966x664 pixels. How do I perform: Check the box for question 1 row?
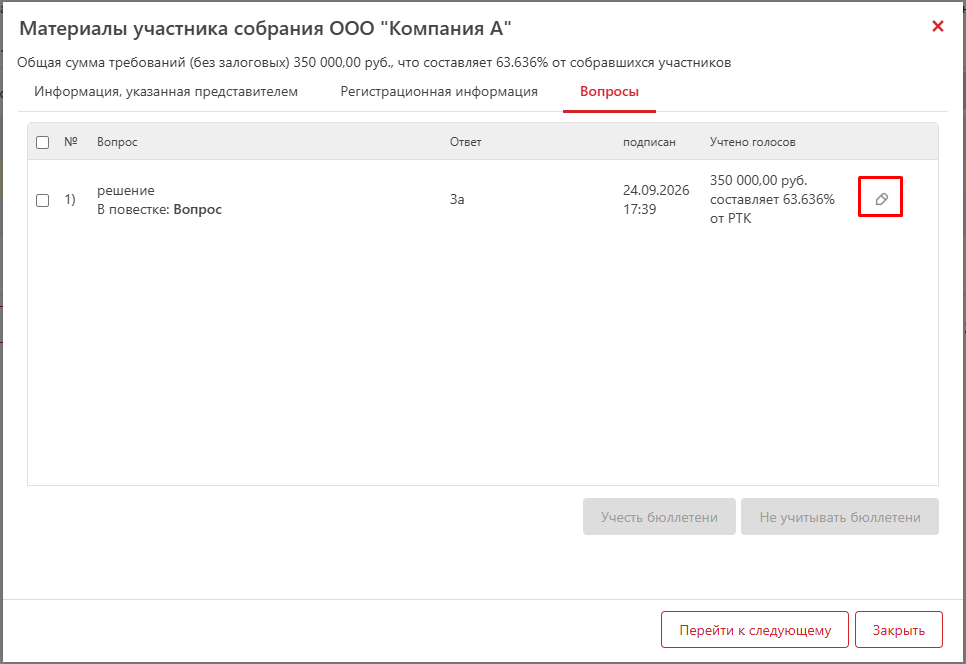(x=43, y=200)
